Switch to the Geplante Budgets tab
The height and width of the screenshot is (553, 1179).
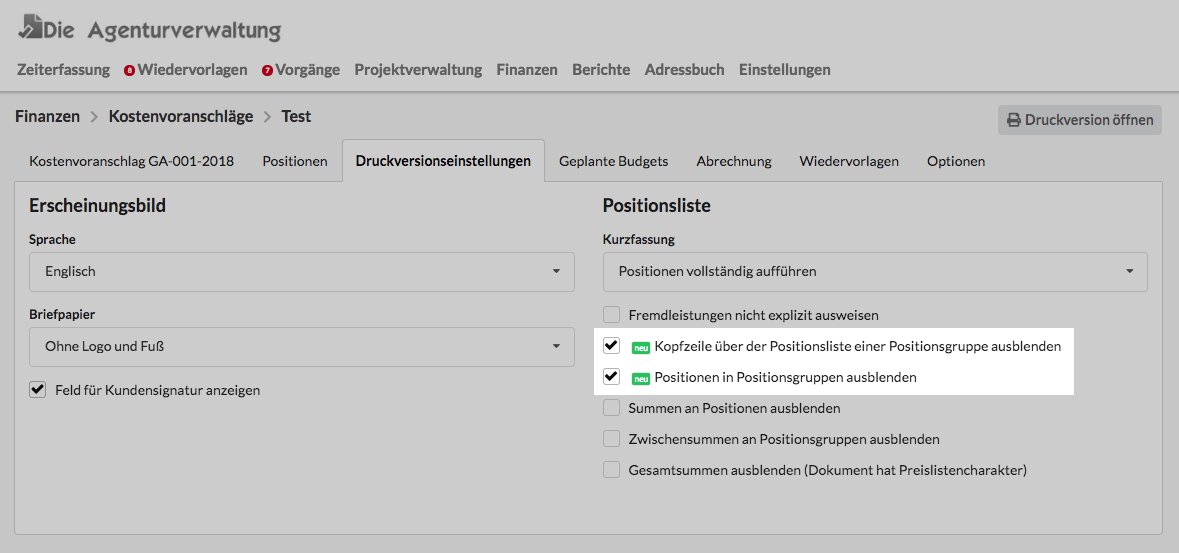point(614,161)
